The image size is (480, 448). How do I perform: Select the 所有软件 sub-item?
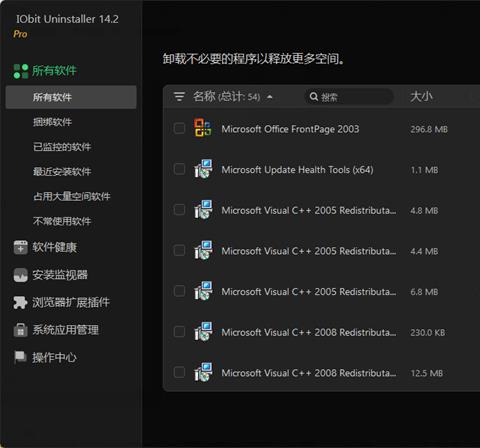(71, 97)
